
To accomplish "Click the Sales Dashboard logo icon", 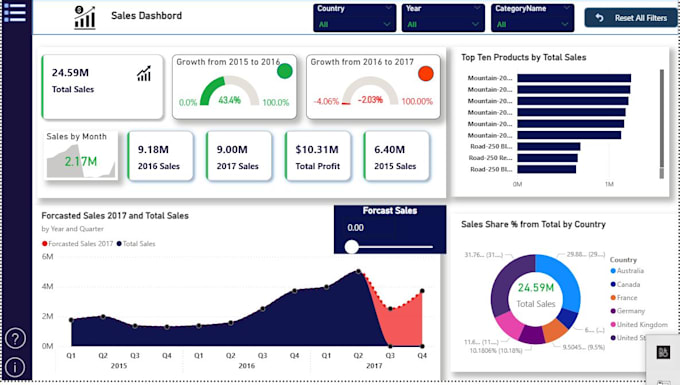I will point(85,17).
